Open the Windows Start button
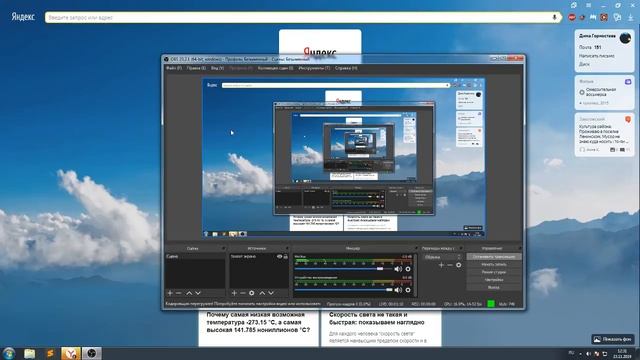This screenshot has width=640, height=360. tap(9, 353)
